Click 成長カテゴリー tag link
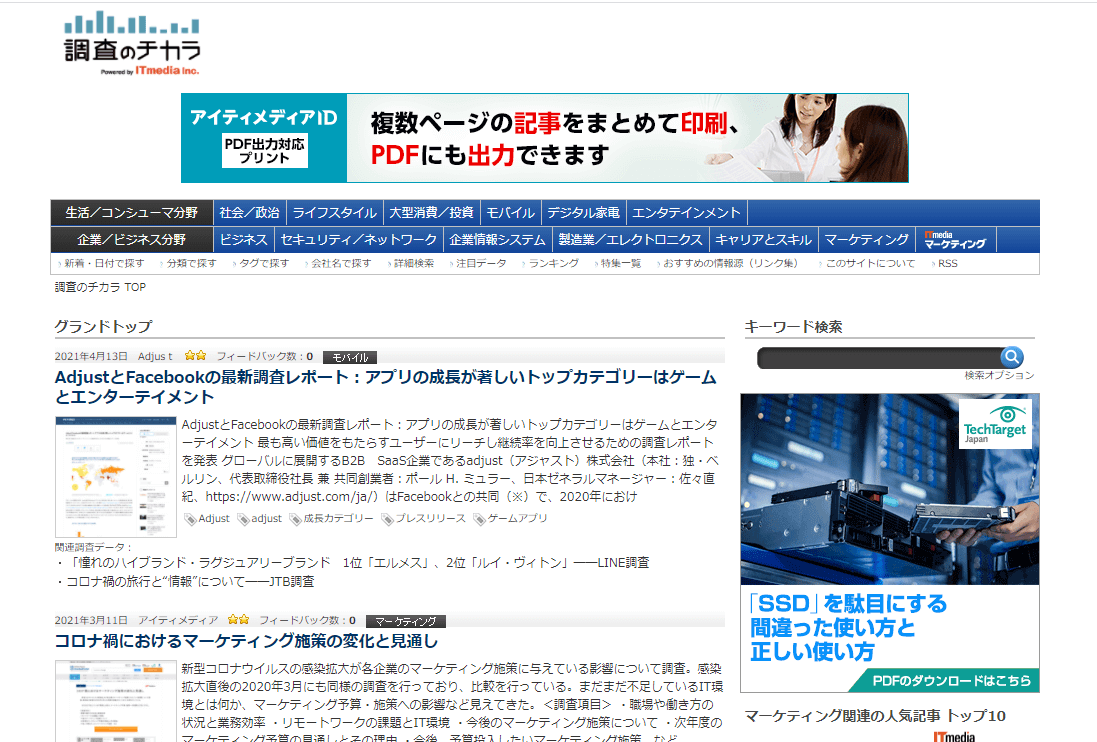Viewport: 1097px width, 742px height. click(x=338, y=518)
